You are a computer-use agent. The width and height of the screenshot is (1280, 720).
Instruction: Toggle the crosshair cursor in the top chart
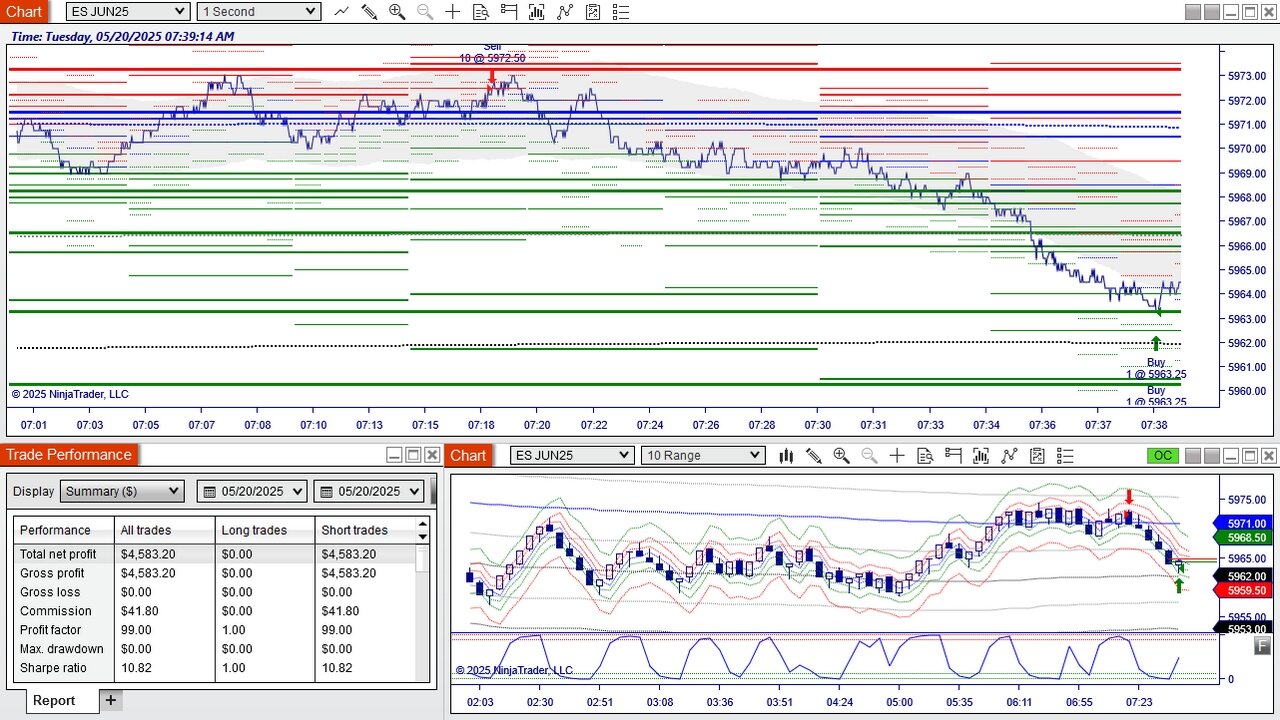point(453,12)
